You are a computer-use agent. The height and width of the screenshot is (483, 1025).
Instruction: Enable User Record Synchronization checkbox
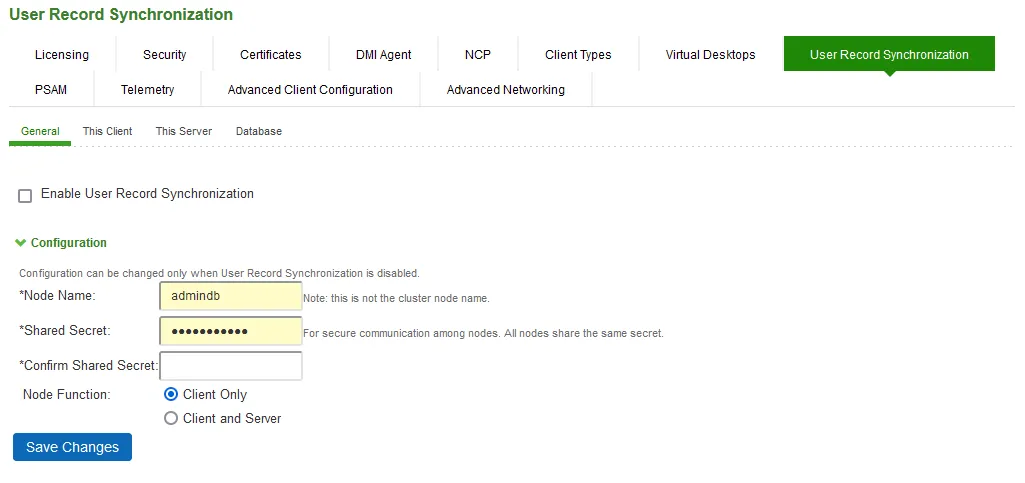pos(25,196)
